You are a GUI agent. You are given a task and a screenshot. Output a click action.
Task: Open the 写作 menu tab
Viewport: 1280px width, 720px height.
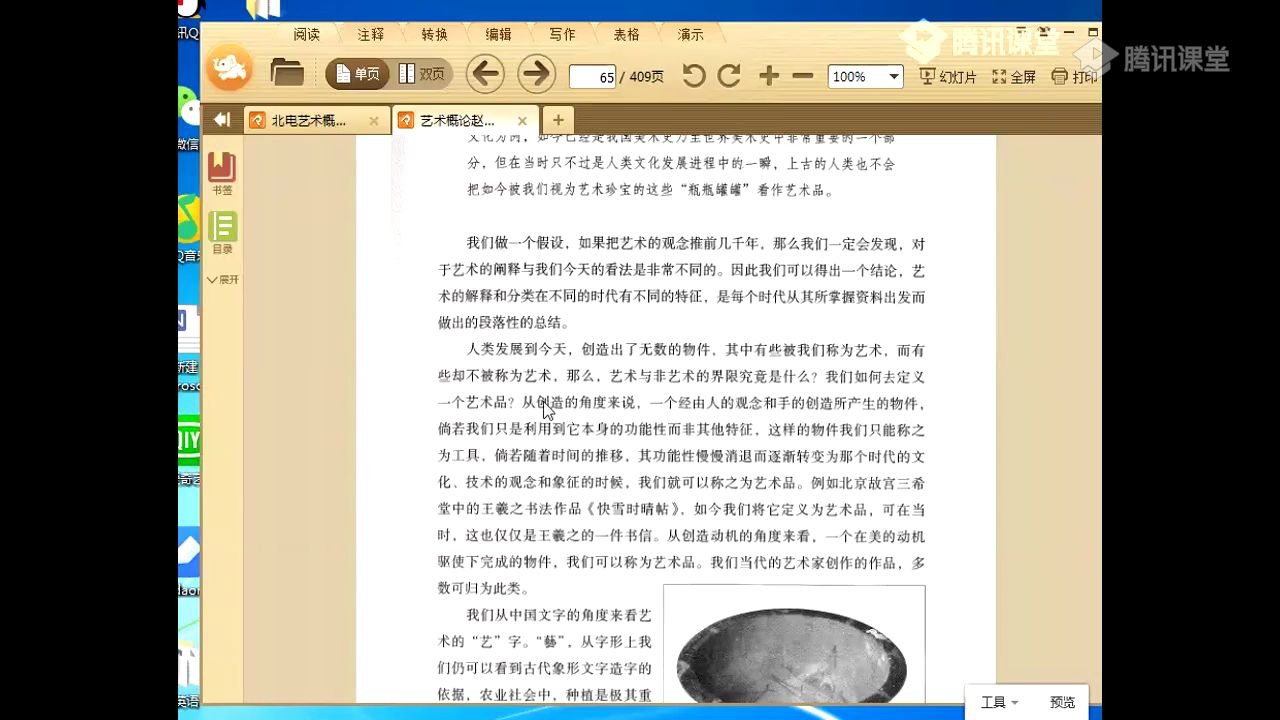click(x=563, y=34)
